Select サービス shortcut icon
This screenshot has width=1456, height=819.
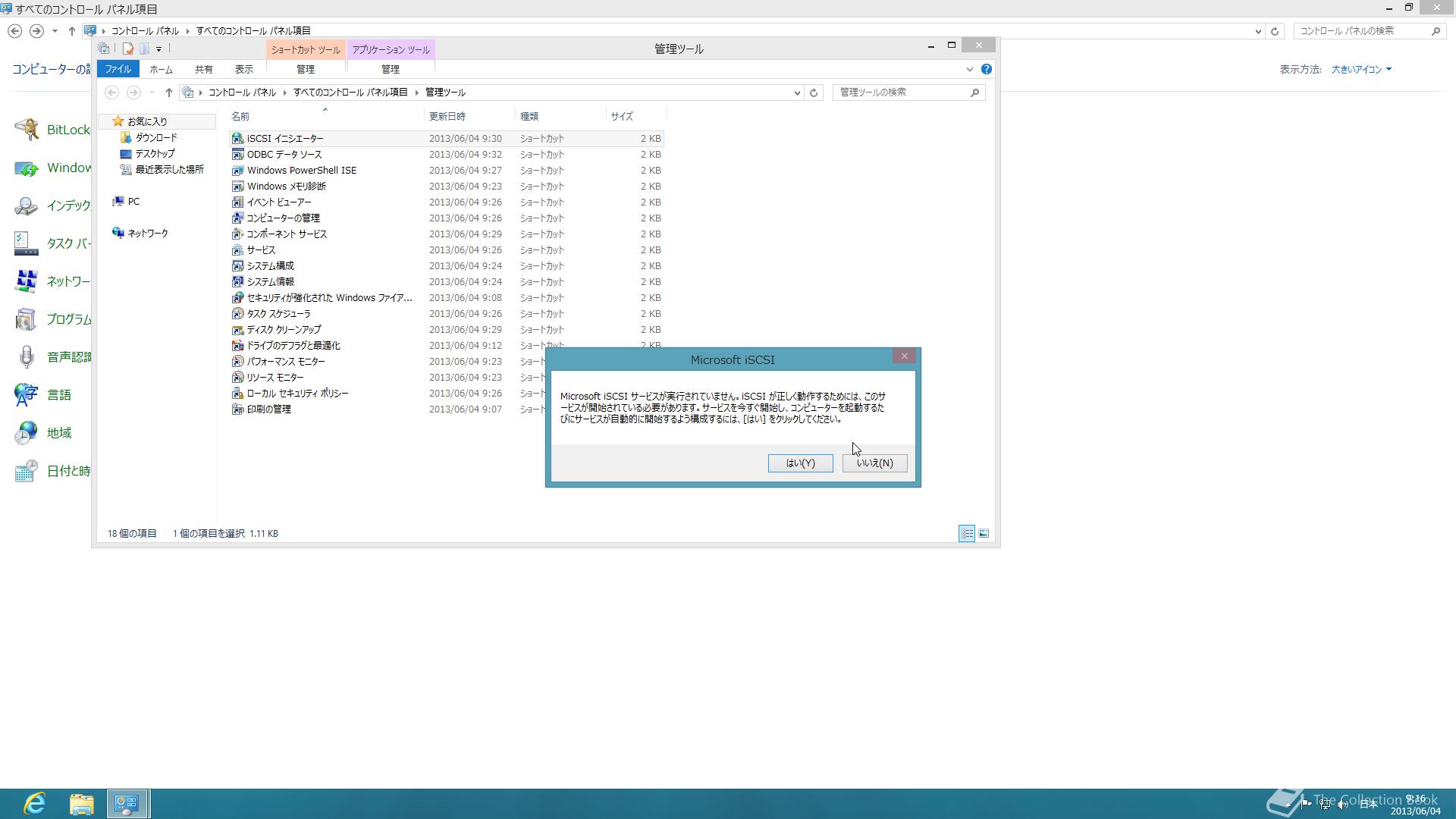click(x=237, y=249)
